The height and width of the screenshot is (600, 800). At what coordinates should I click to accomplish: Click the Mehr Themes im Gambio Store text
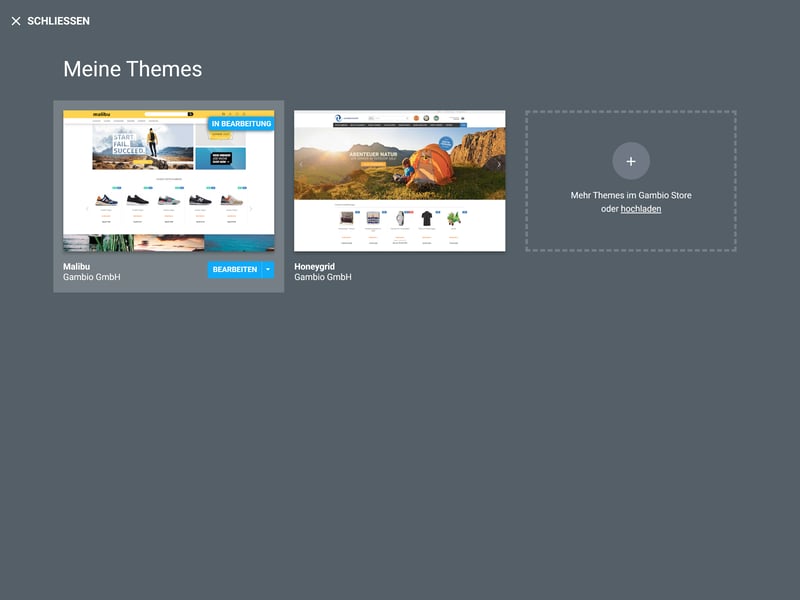point(631,195)
